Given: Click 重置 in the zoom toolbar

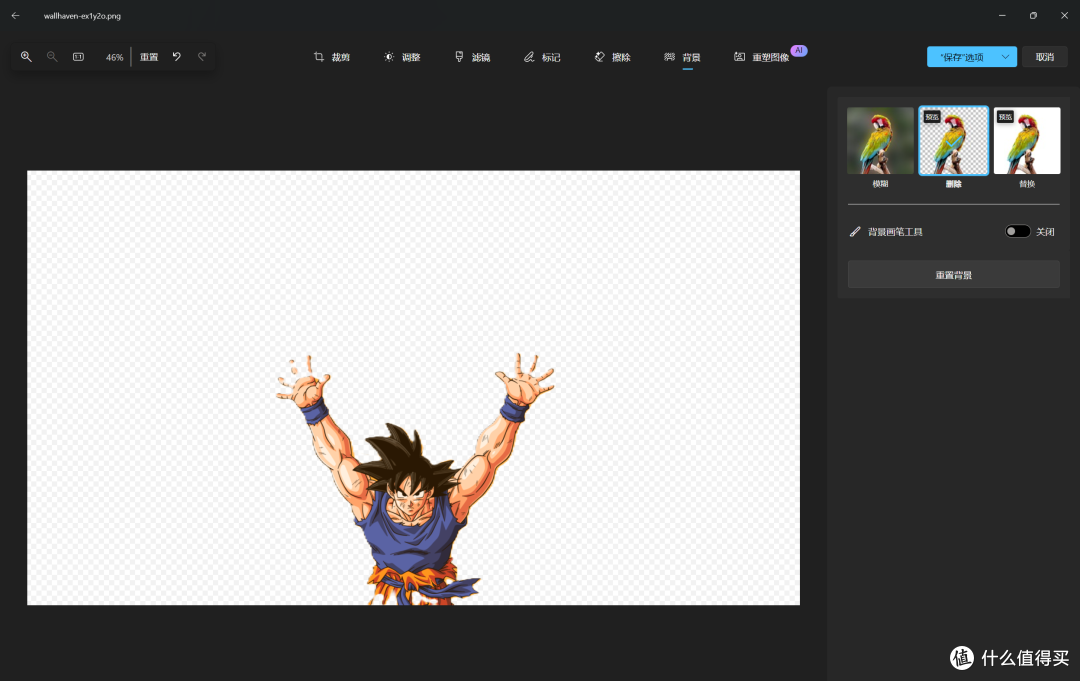Looking at the screenshot, I should (149, 57).
